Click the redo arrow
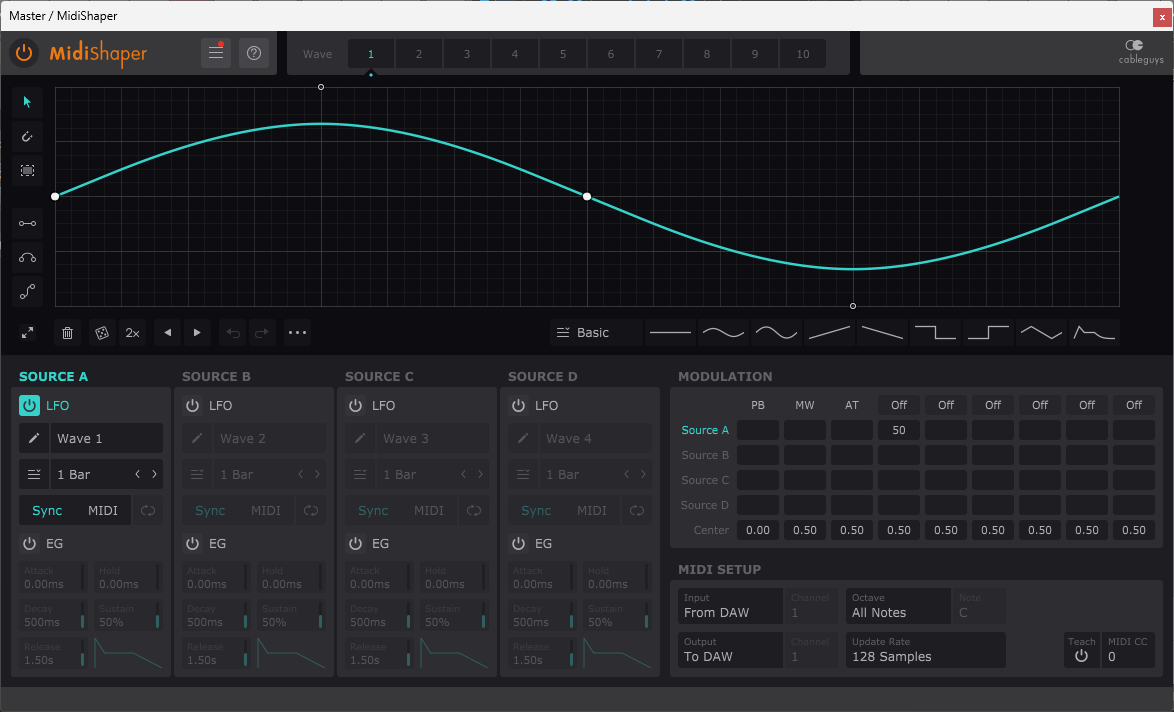Viewport: 1174px width, 712px height. pyautogui.click(x=262, y=332)
